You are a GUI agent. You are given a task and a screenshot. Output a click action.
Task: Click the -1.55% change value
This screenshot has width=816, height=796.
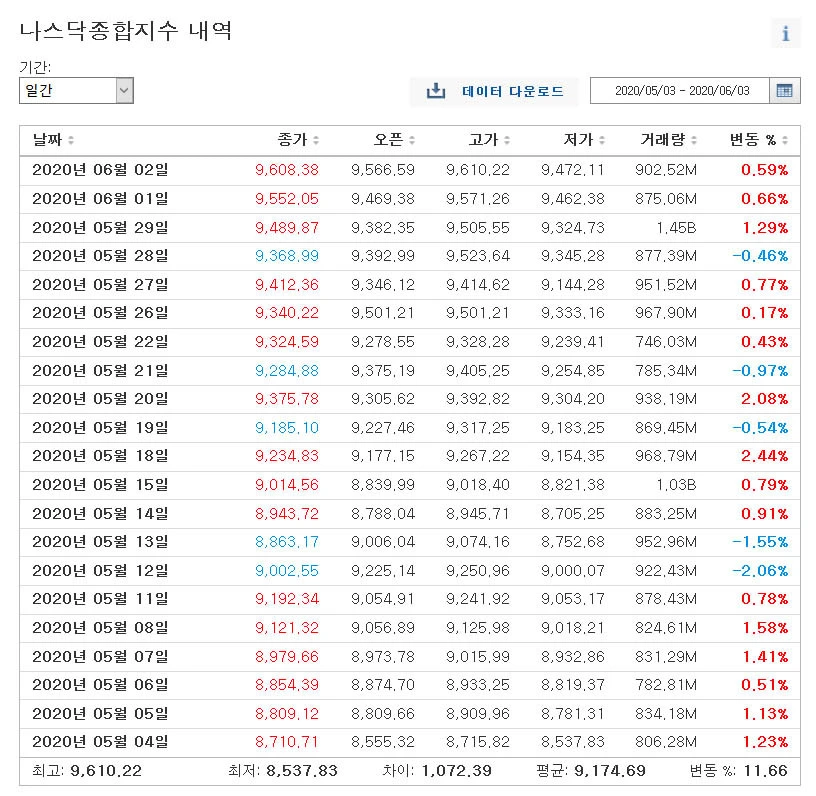coord(760,542)
